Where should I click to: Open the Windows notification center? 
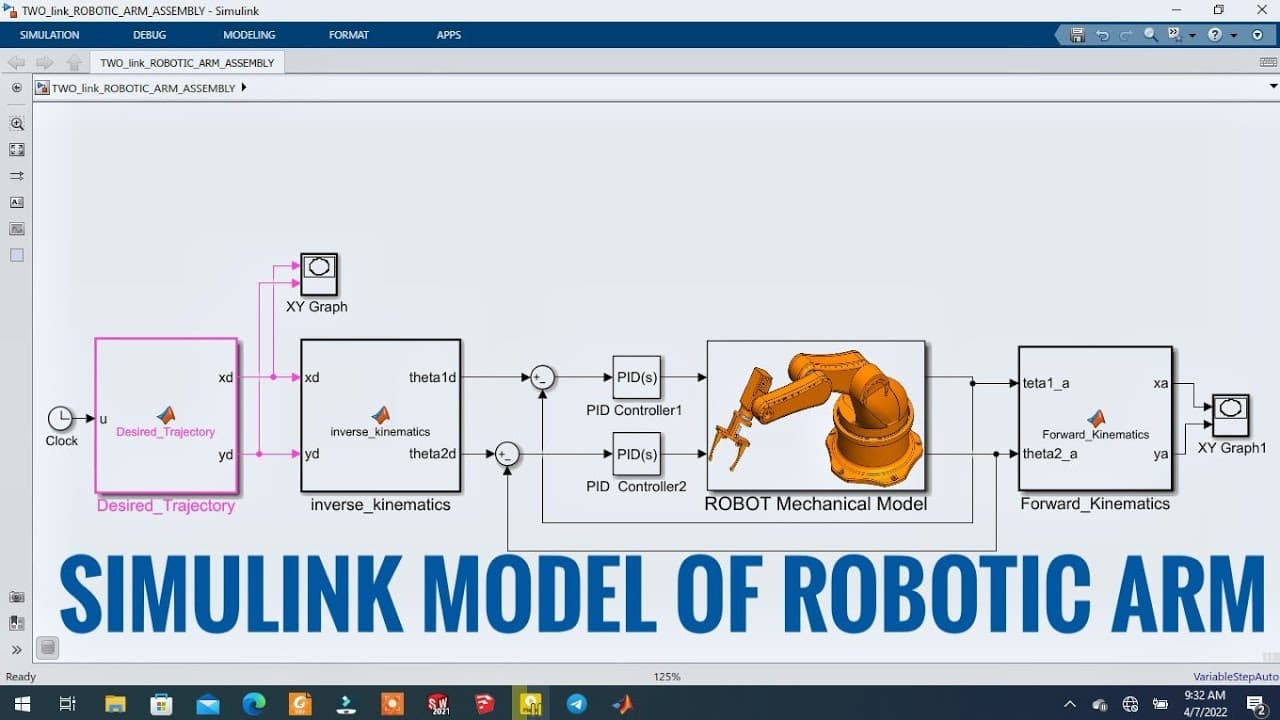[1256, 704]
